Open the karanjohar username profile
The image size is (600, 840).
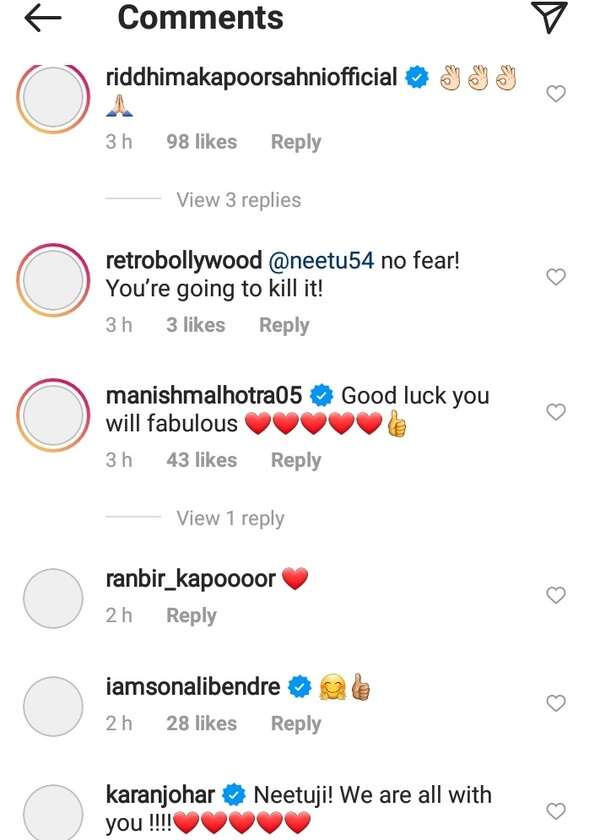[x=161, y=796]
